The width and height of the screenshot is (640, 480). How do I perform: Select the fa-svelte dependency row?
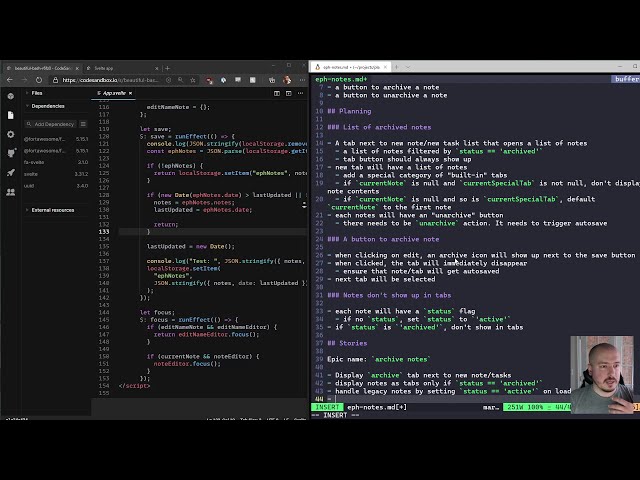[x=56, y=162]
